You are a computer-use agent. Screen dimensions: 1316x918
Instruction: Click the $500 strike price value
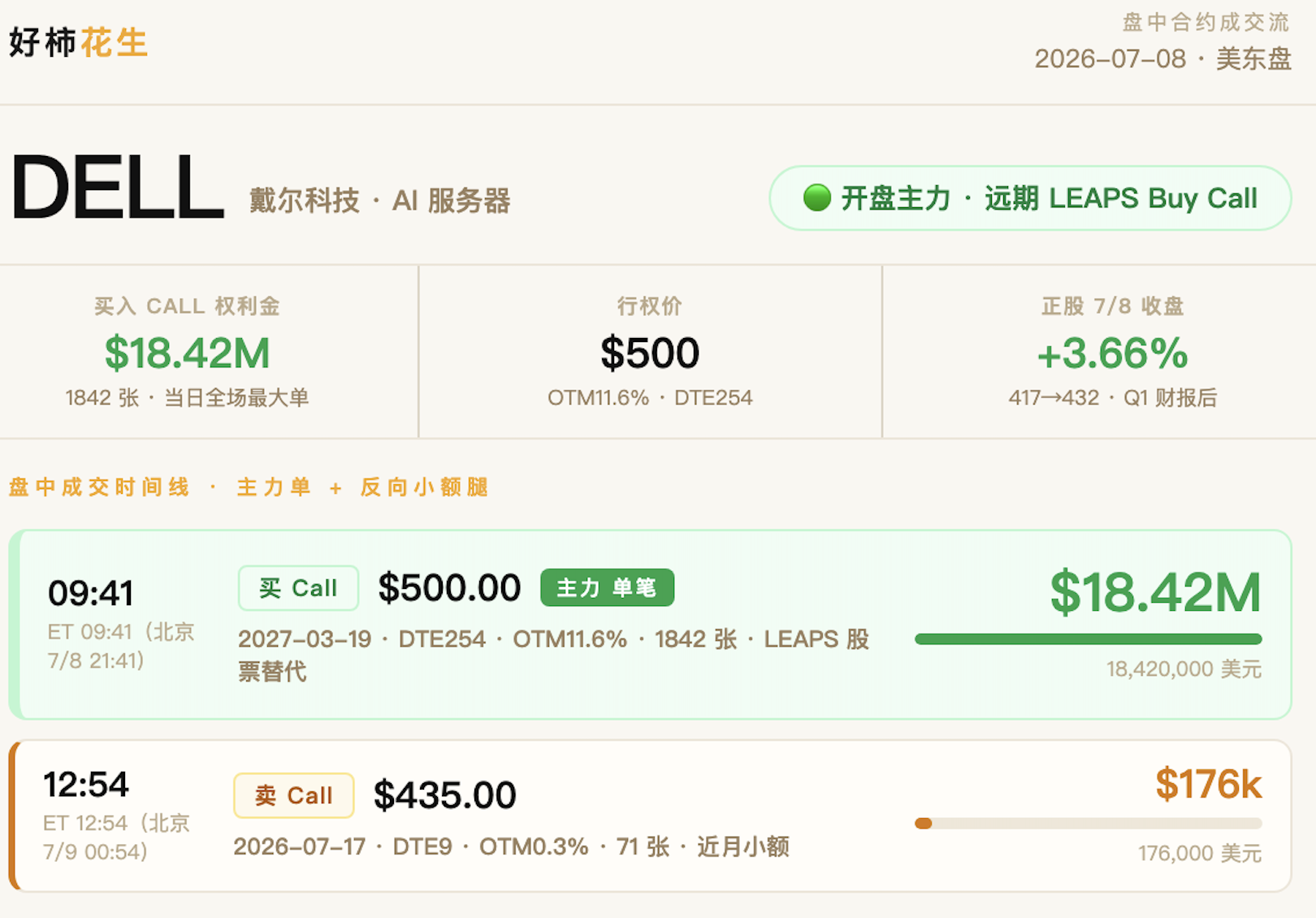coord(650,353)
